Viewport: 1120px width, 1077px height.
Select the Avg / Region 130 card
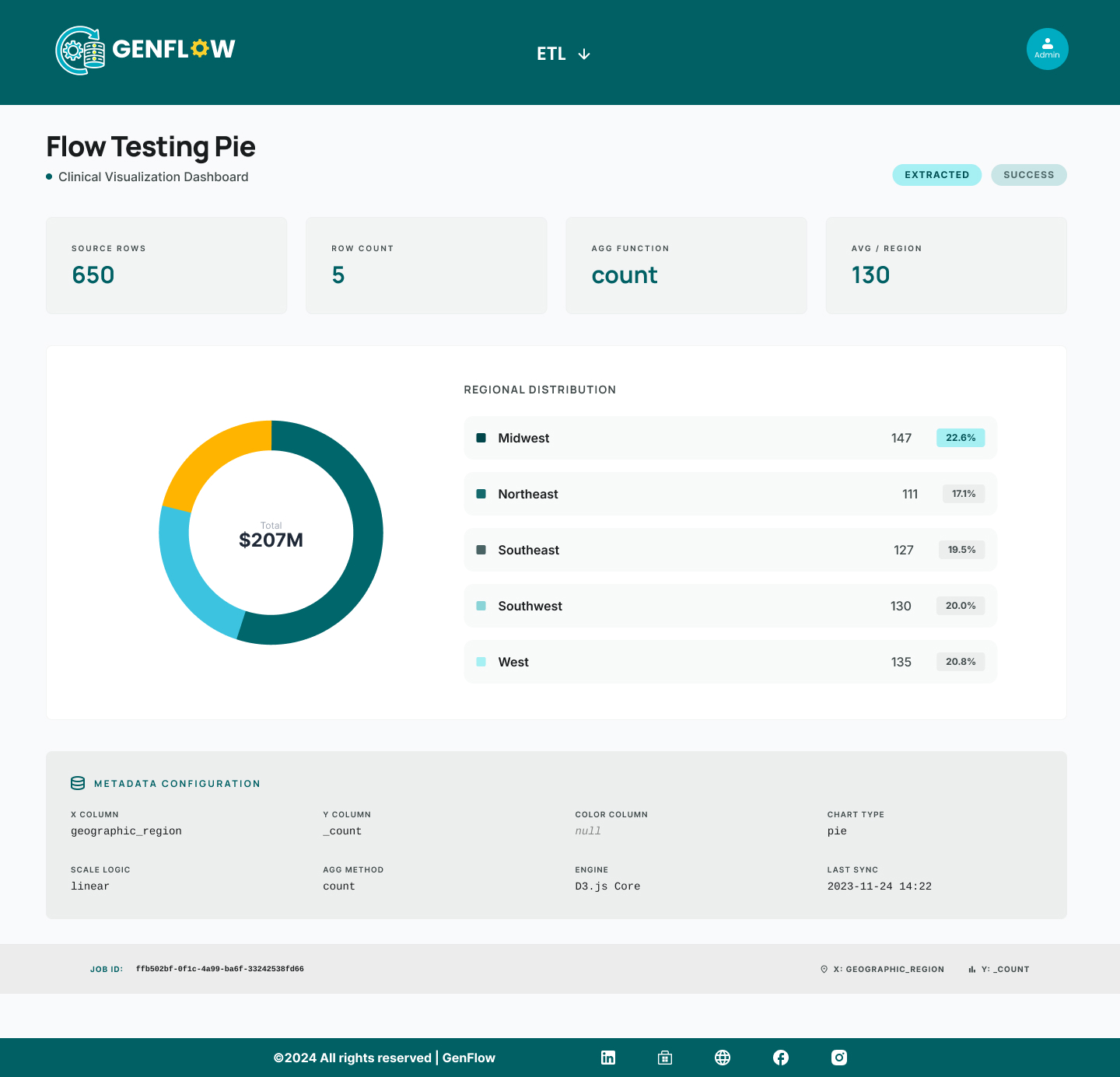(x=946, y=265)
